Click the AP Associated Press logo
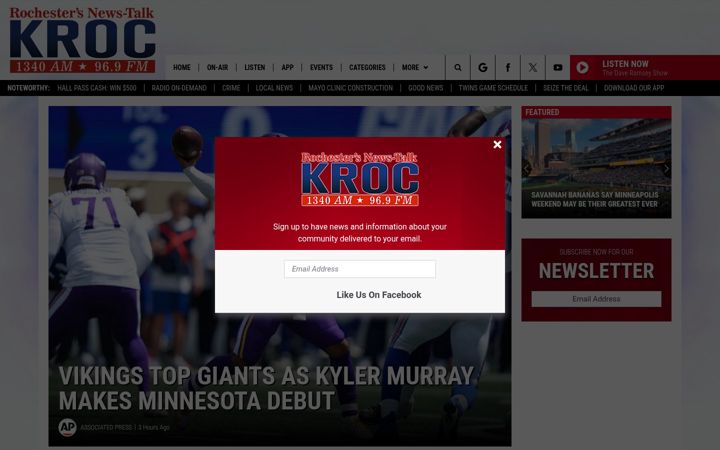The image size is (720, 450). 68,427
